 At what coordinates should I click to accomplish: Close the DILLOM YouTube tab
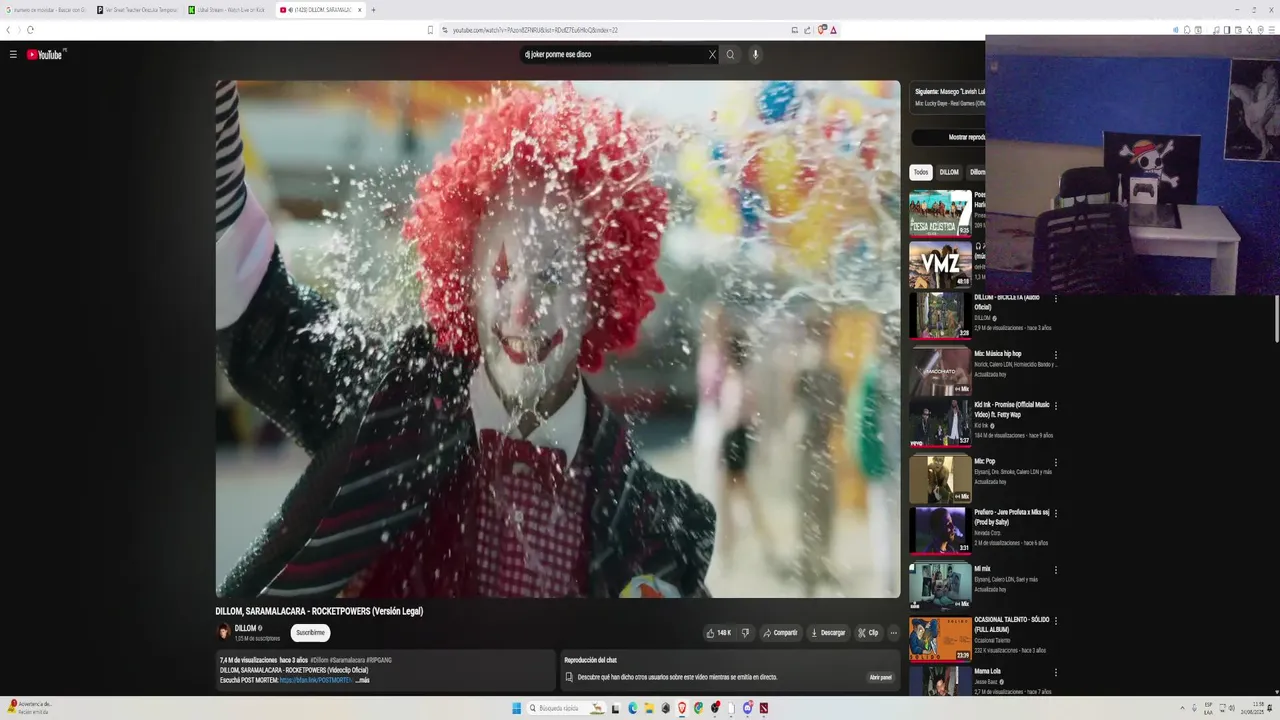[360, 10]
